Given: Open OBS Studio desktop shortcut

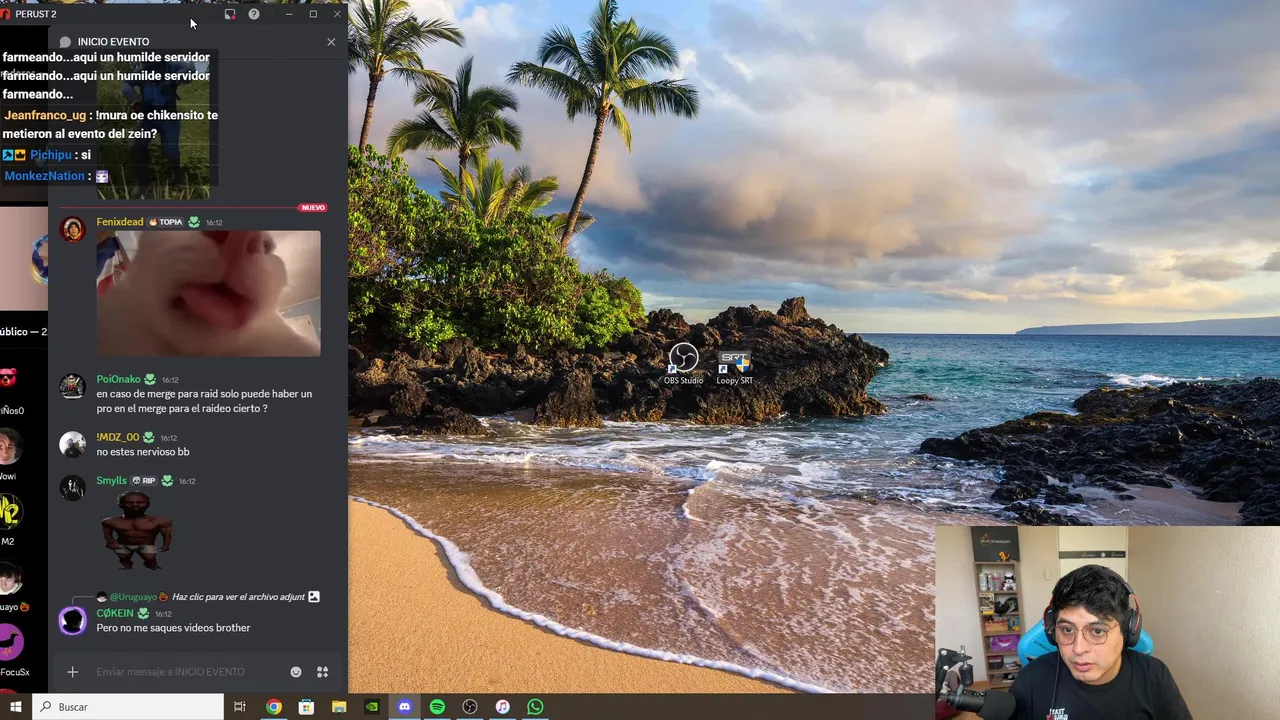Looking at the screenshot, I should [683, 365].
